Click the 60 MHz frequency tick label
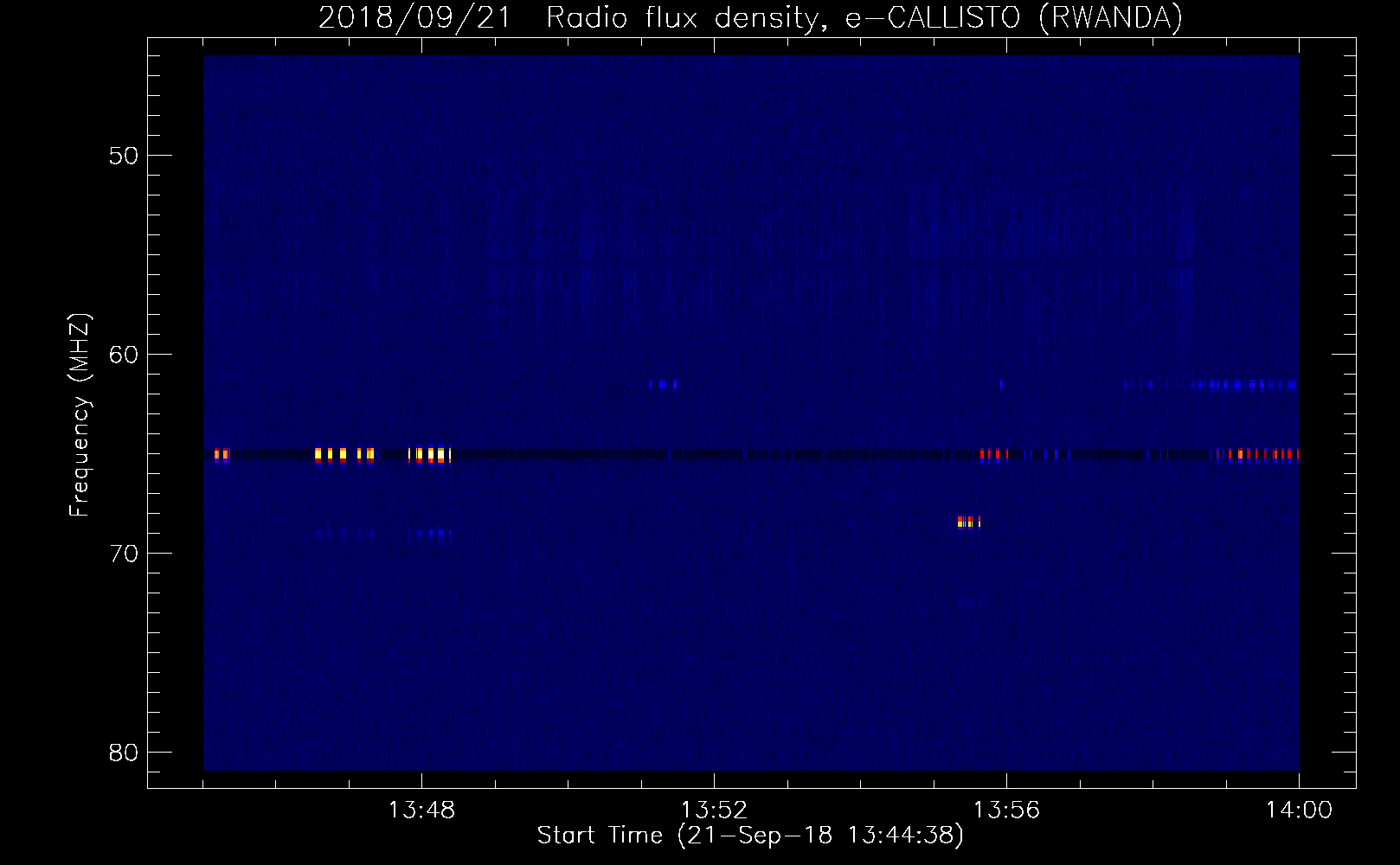1400x865 pixels. click(124, 355)
